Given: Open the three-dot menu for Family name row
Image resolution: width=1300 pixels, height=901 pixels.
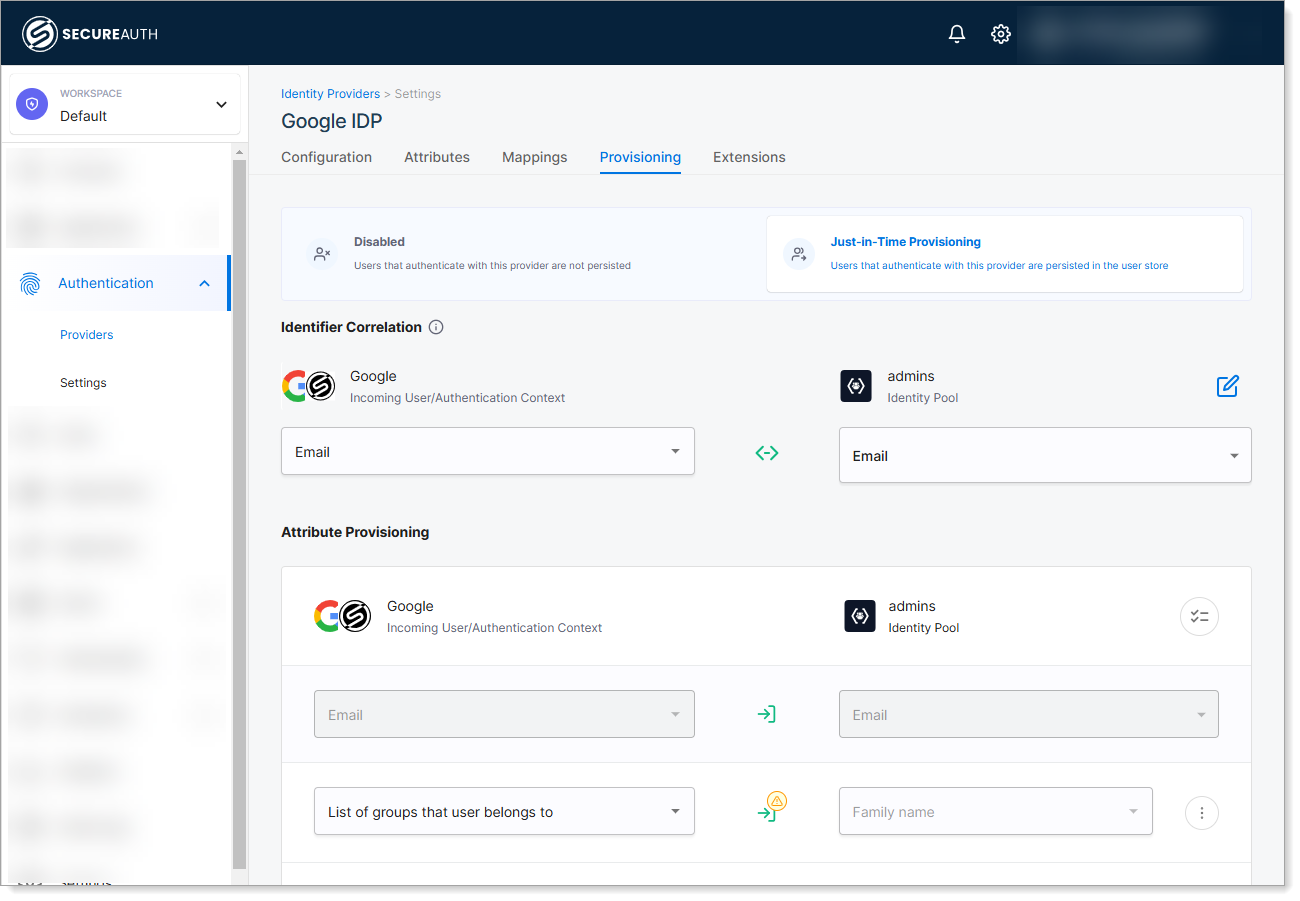Looking at the screenshot, I should coord(1201,813).
